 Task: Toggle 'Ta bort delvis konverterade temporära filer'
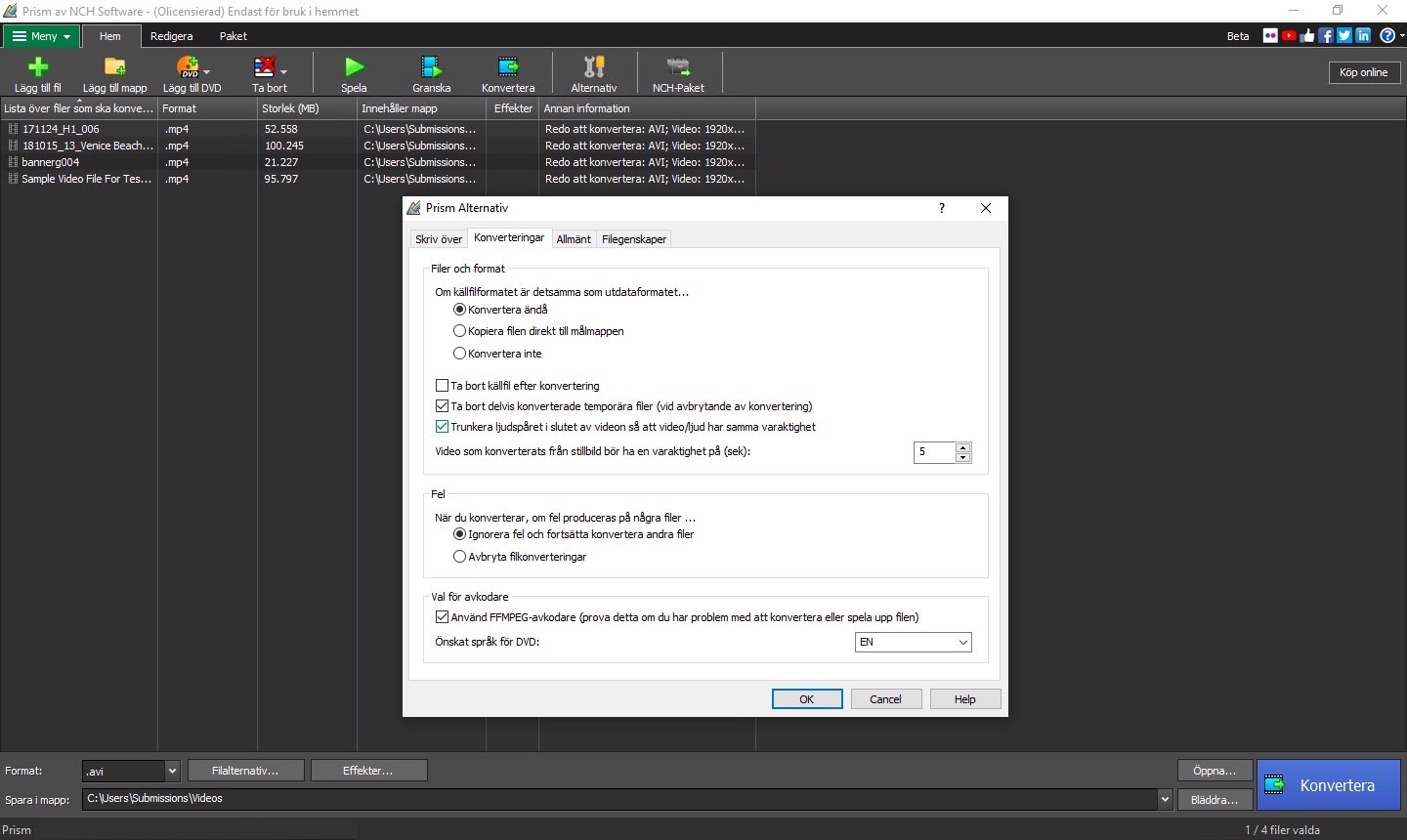click(x=442, y=406)
